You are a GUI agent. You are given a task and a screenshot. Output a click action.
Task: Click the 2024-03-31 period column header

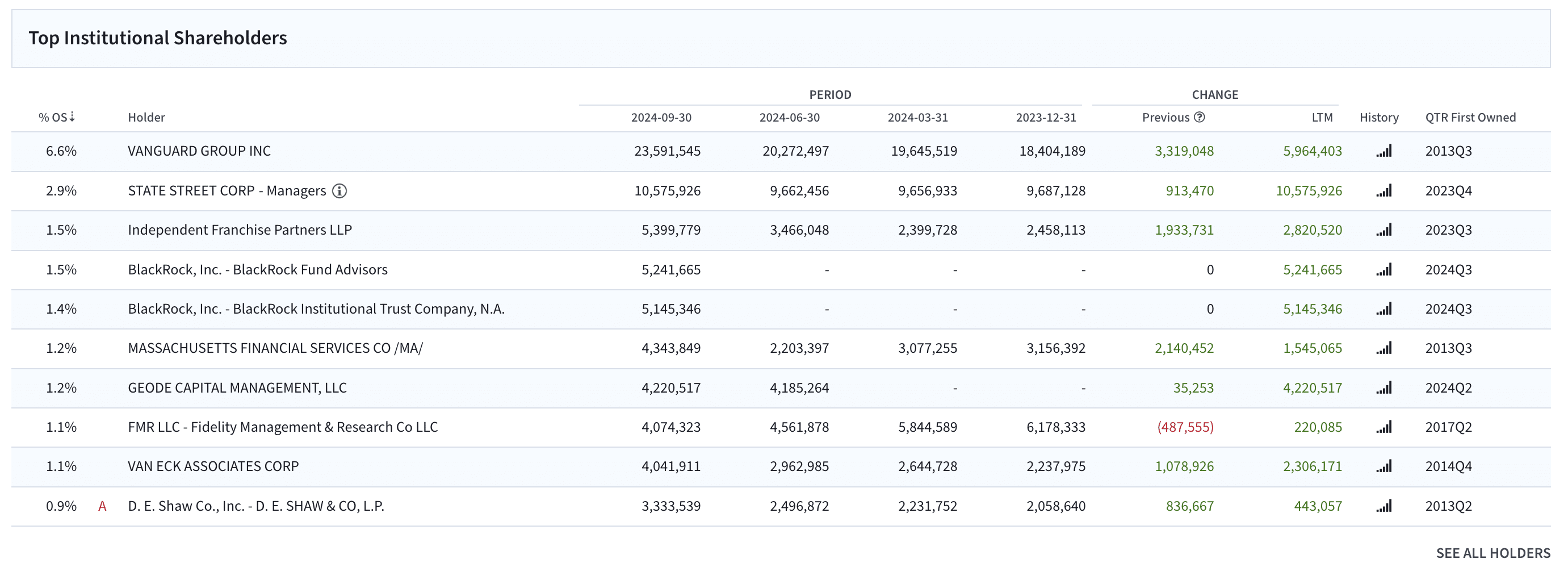coord(918,117)
